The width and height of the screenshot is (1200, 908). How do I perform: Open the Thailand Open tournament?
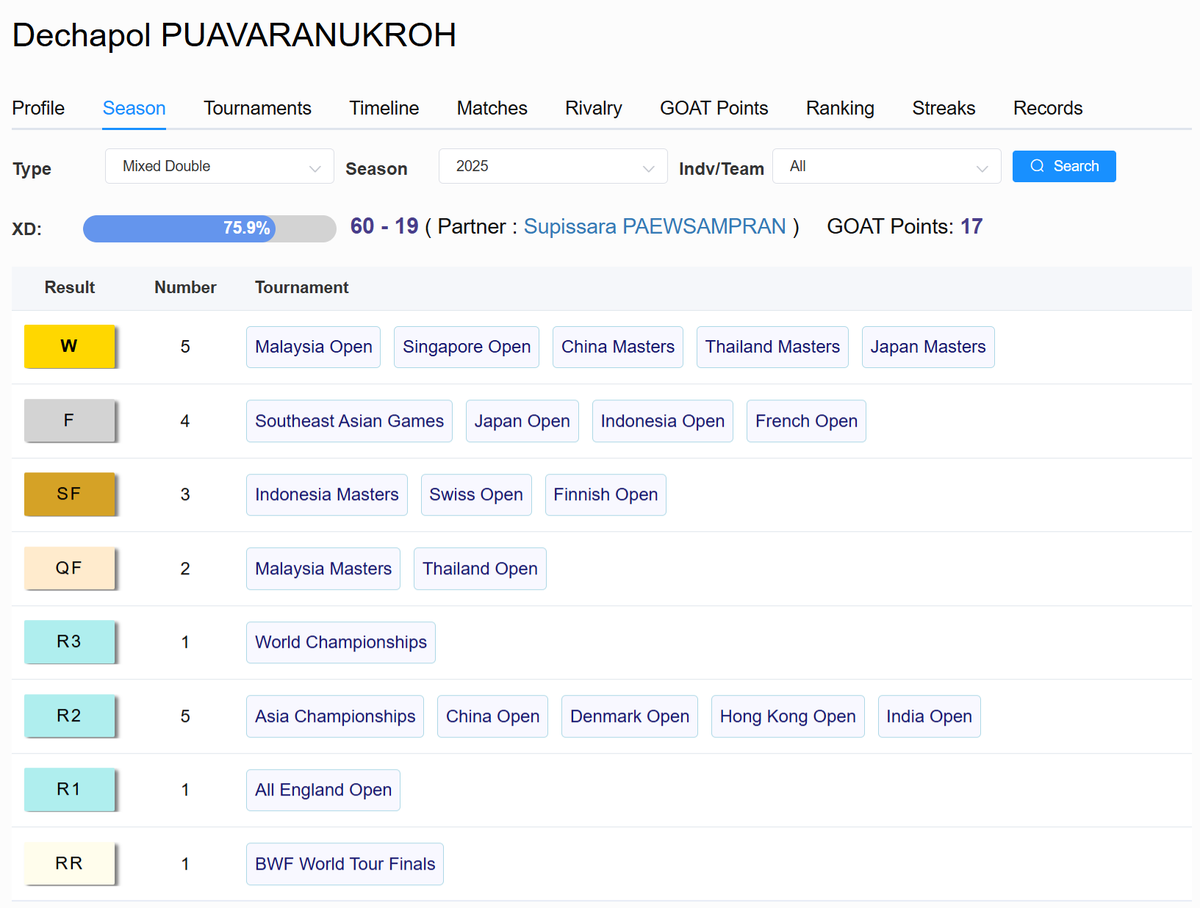(480, 568)
